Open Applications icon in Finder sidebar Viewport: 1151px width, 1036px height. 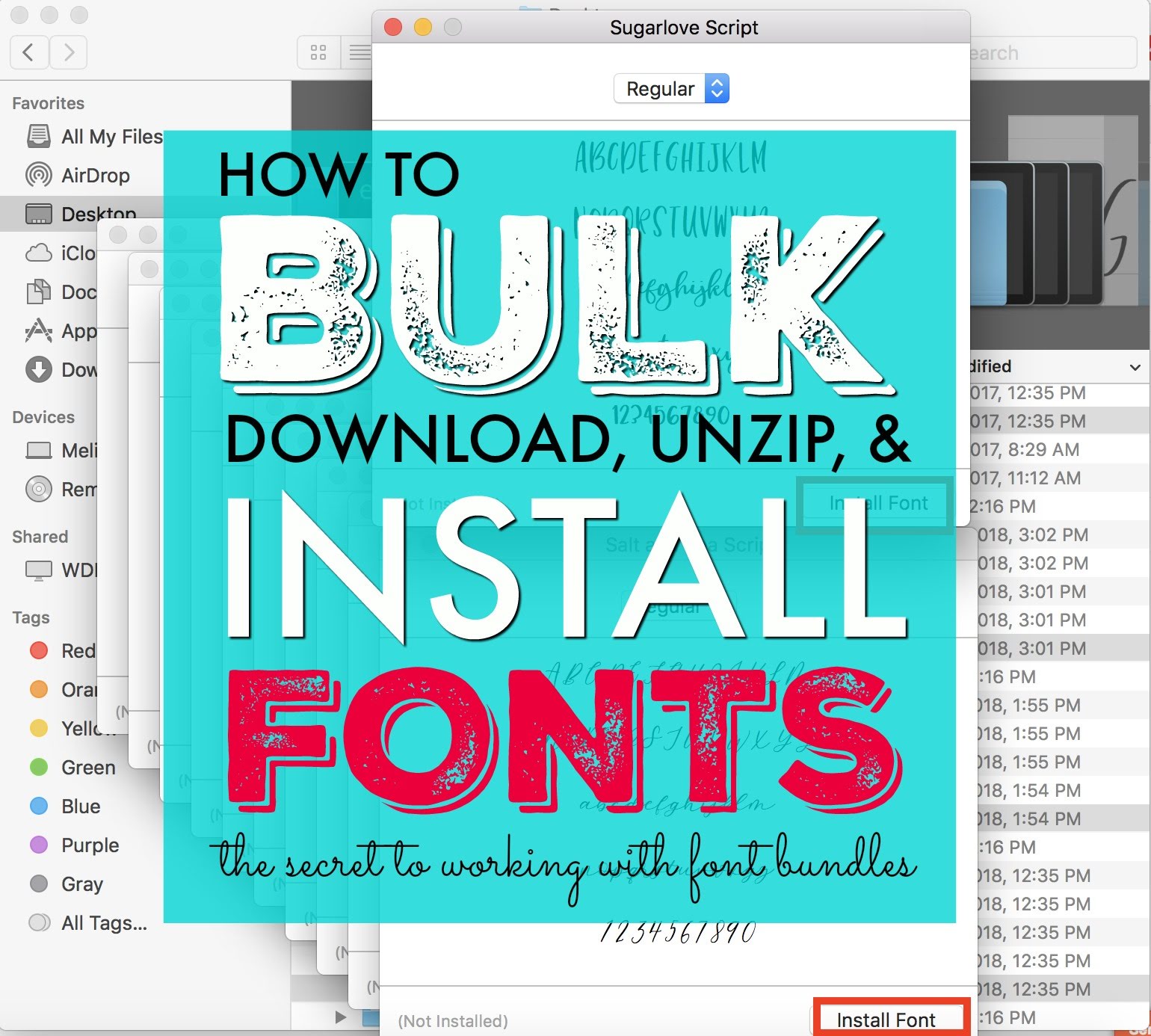pyautogui.click(x=39, y=331)
